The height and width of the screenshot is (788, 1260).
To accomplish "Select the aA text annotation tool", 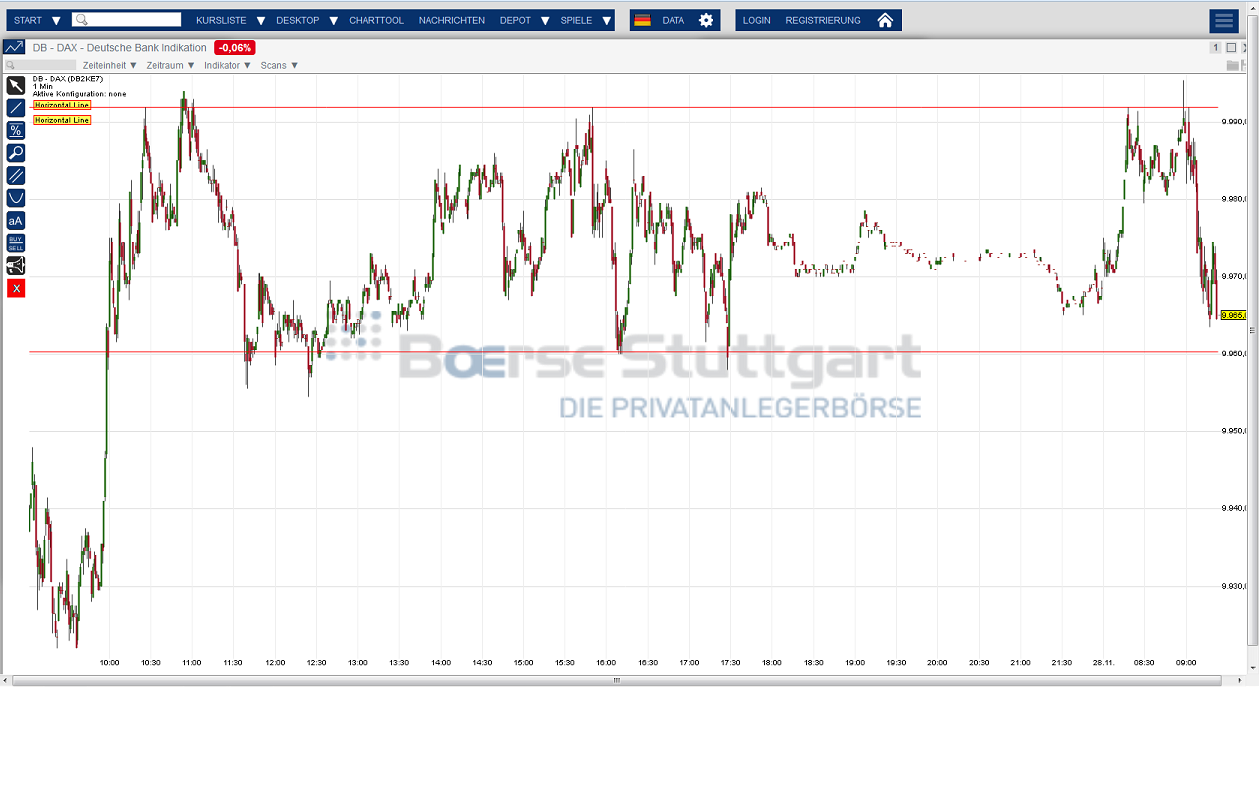I will (x=15, y=220).
